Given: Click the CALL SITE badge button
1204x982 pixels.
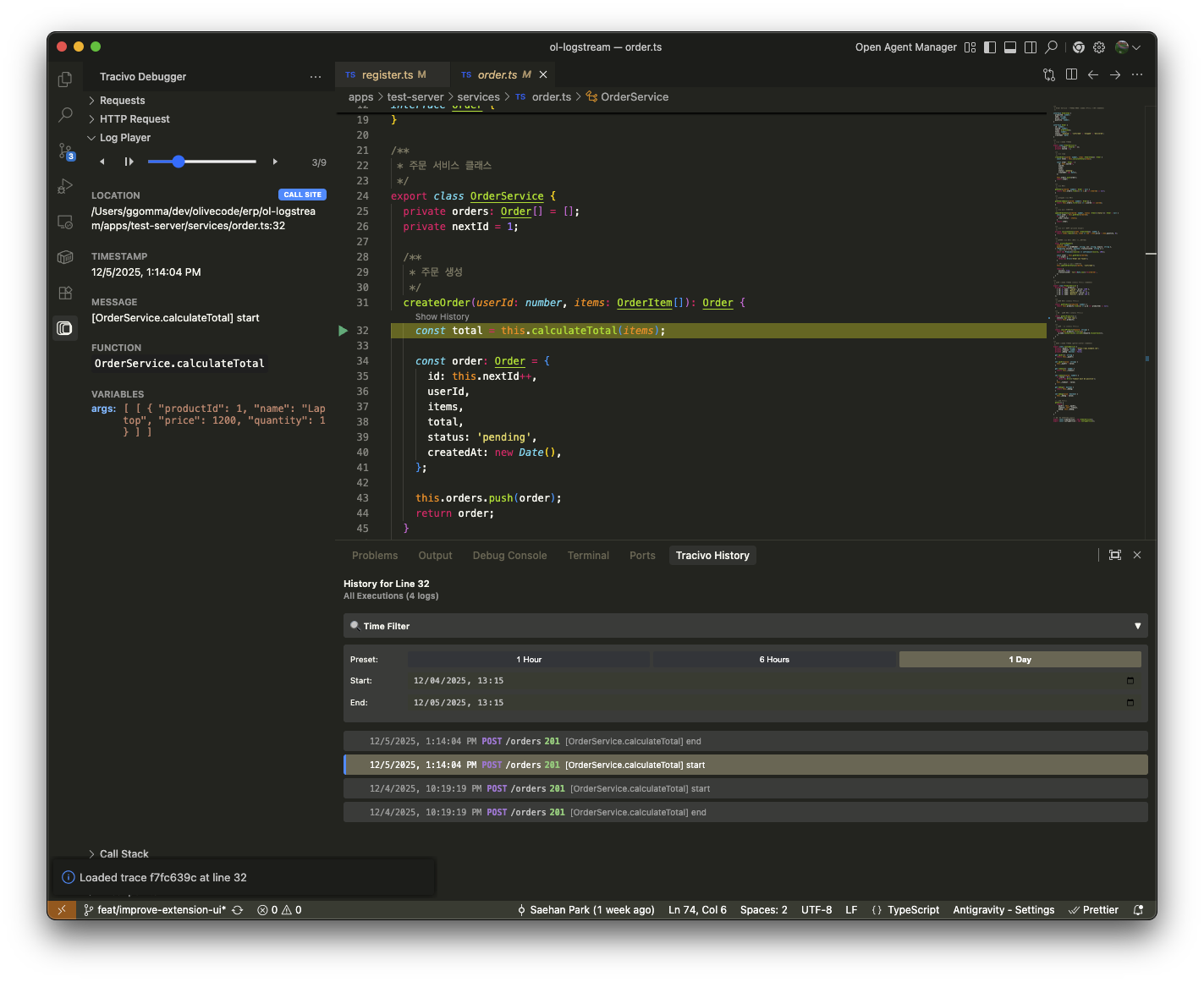Looking at the screenshot, I should pyautogui.click(x=302, y=195).
